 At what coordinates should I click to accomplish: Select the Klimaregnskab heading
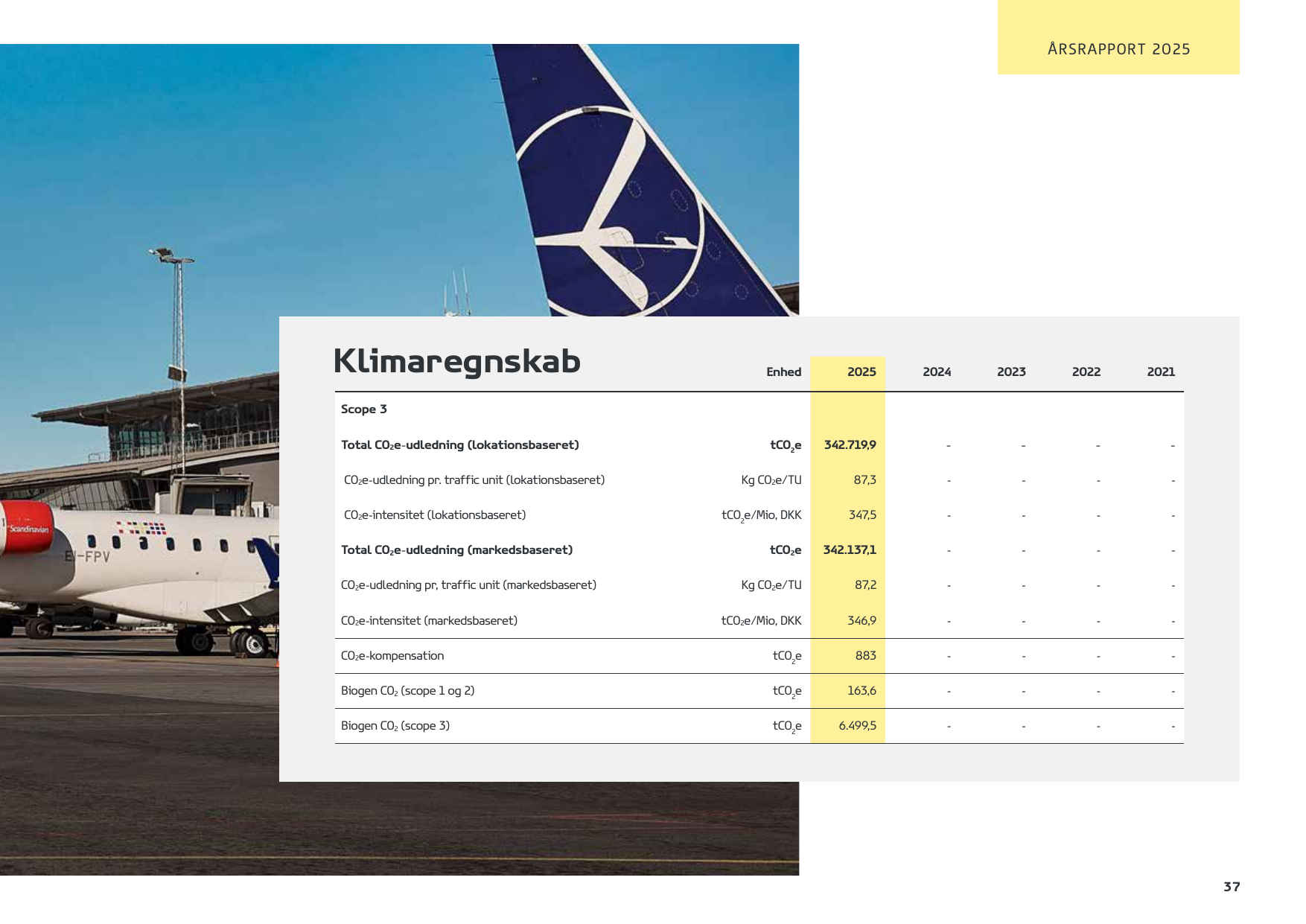click(456, 362)
